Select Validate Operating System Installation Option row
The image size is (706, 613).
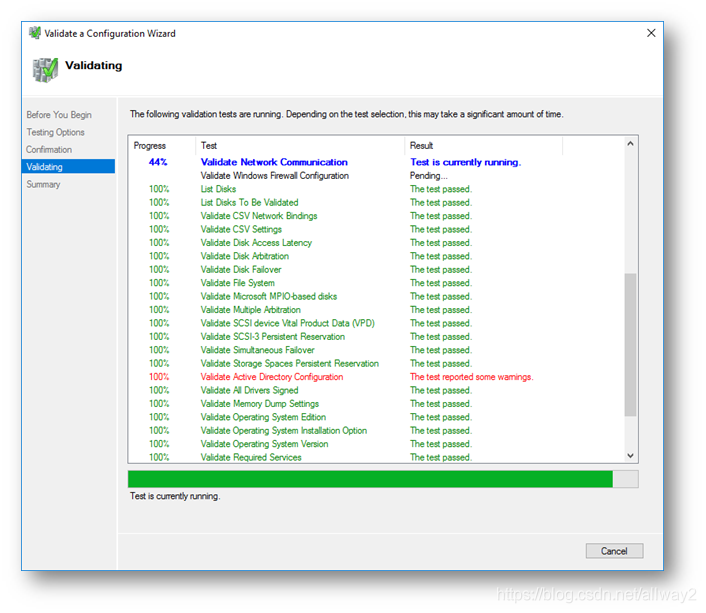[x=376, y=431]
